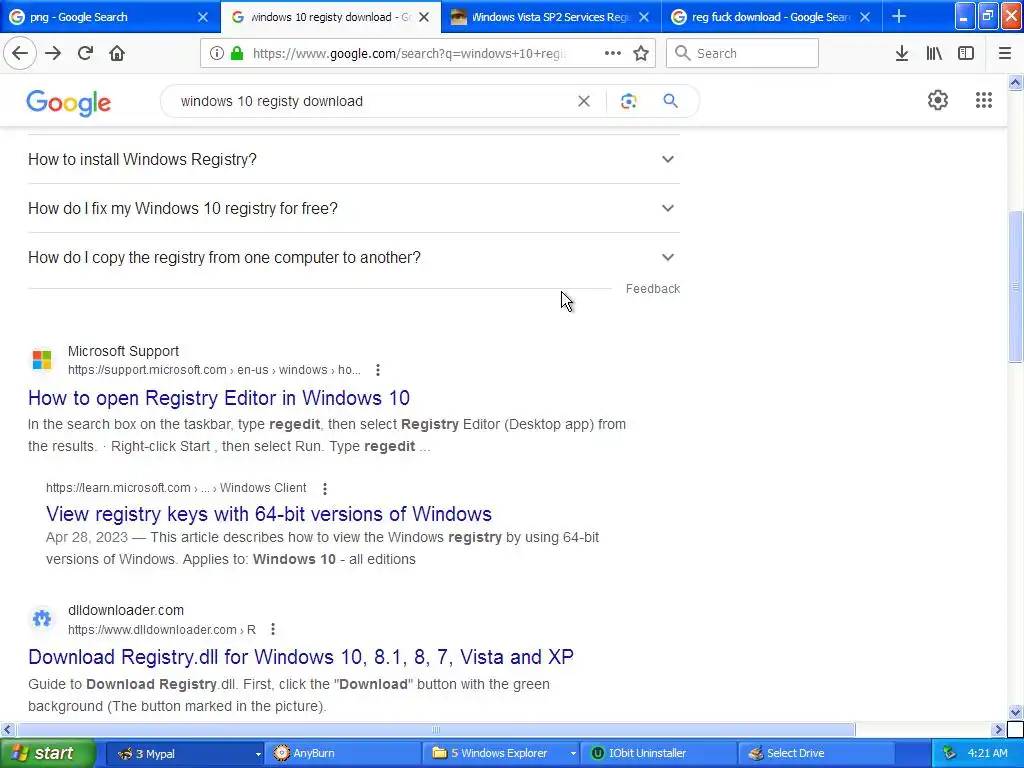Clear the Google search query with X
Screen dimensions: 1024x768
[x=584, y=101]
